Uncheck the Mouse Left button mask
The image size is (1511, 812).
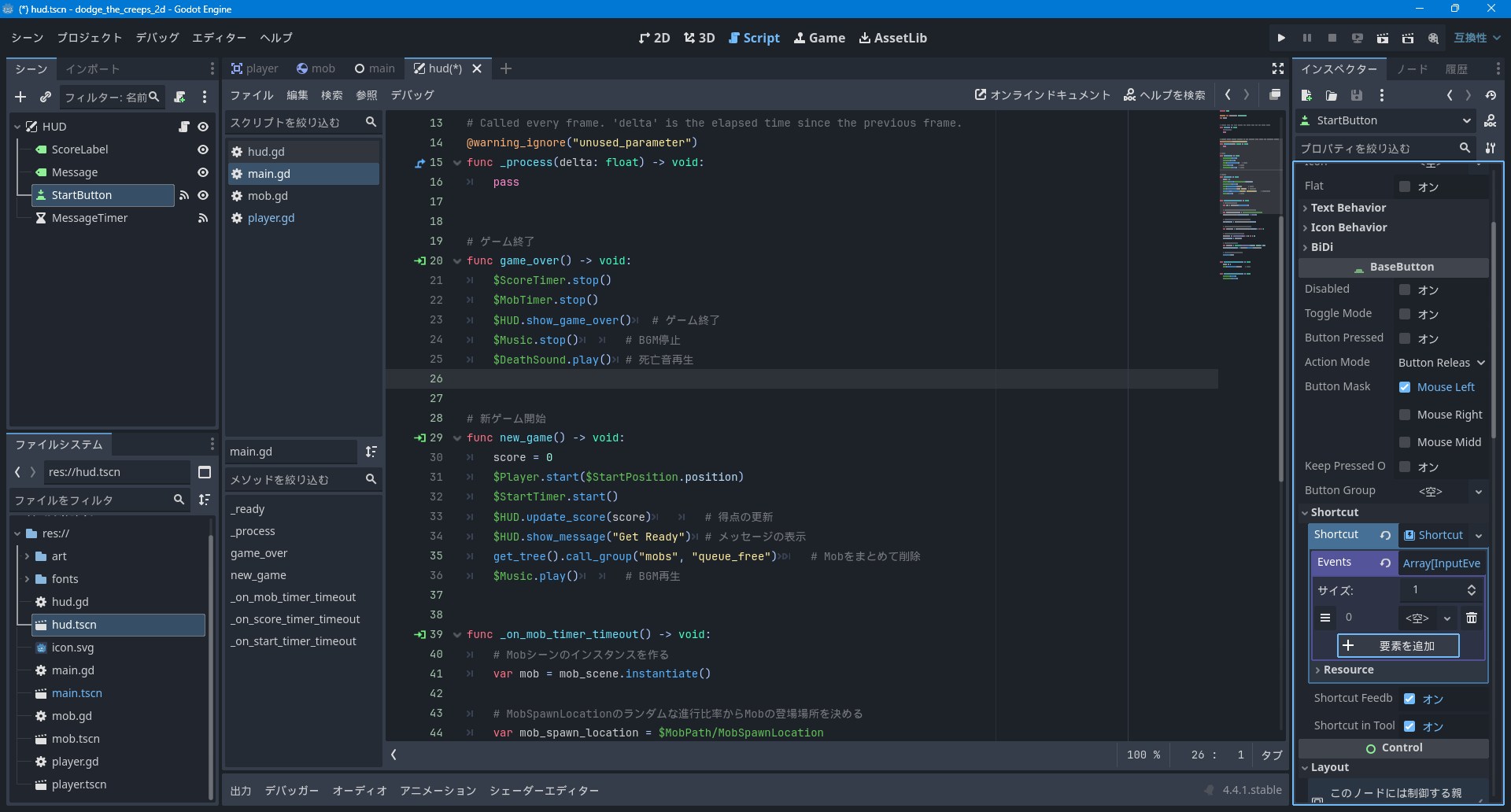[1405, 387]
